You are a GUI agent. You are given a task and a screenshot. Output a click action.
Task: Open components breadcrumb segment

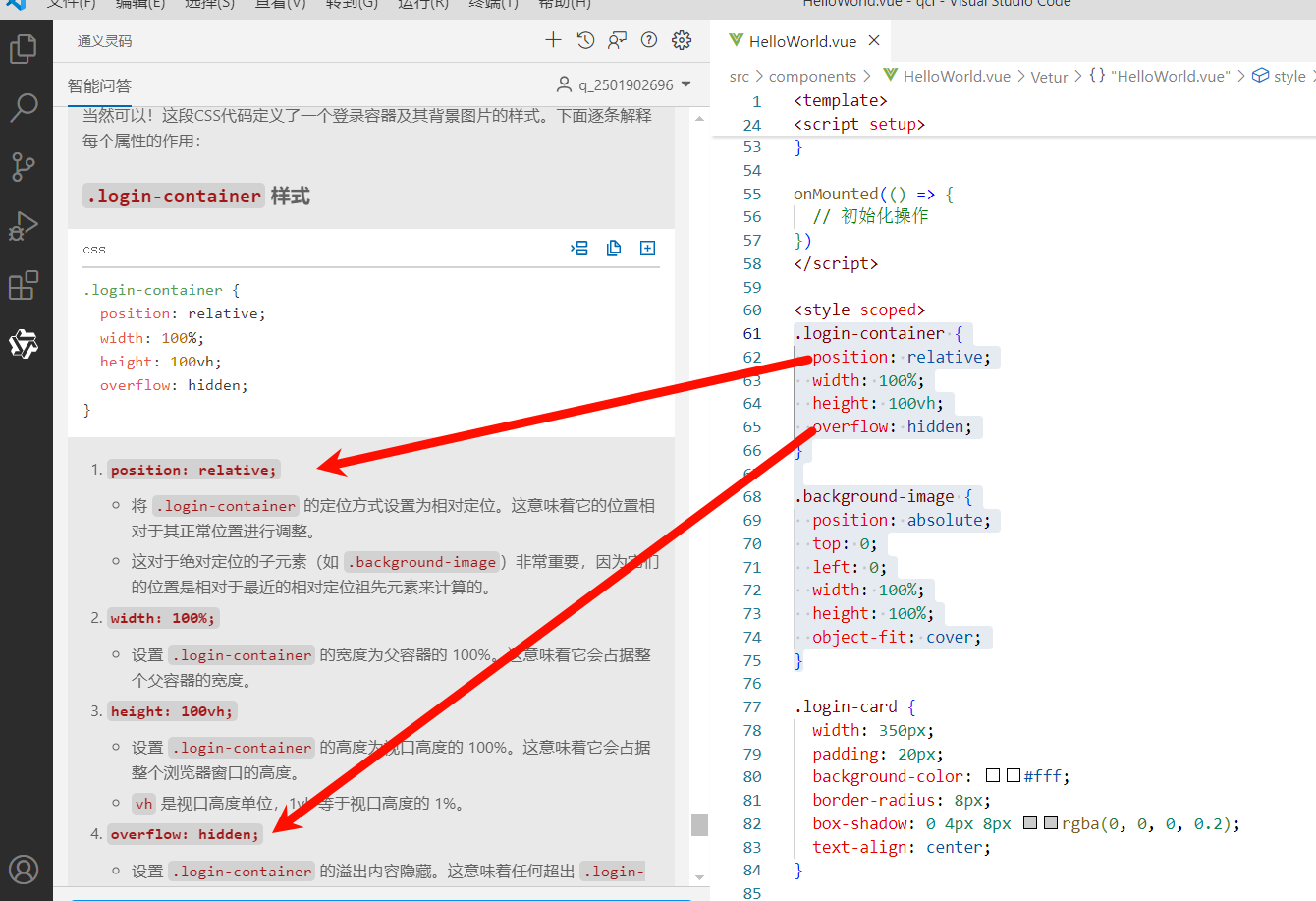(x=812, y=76)
